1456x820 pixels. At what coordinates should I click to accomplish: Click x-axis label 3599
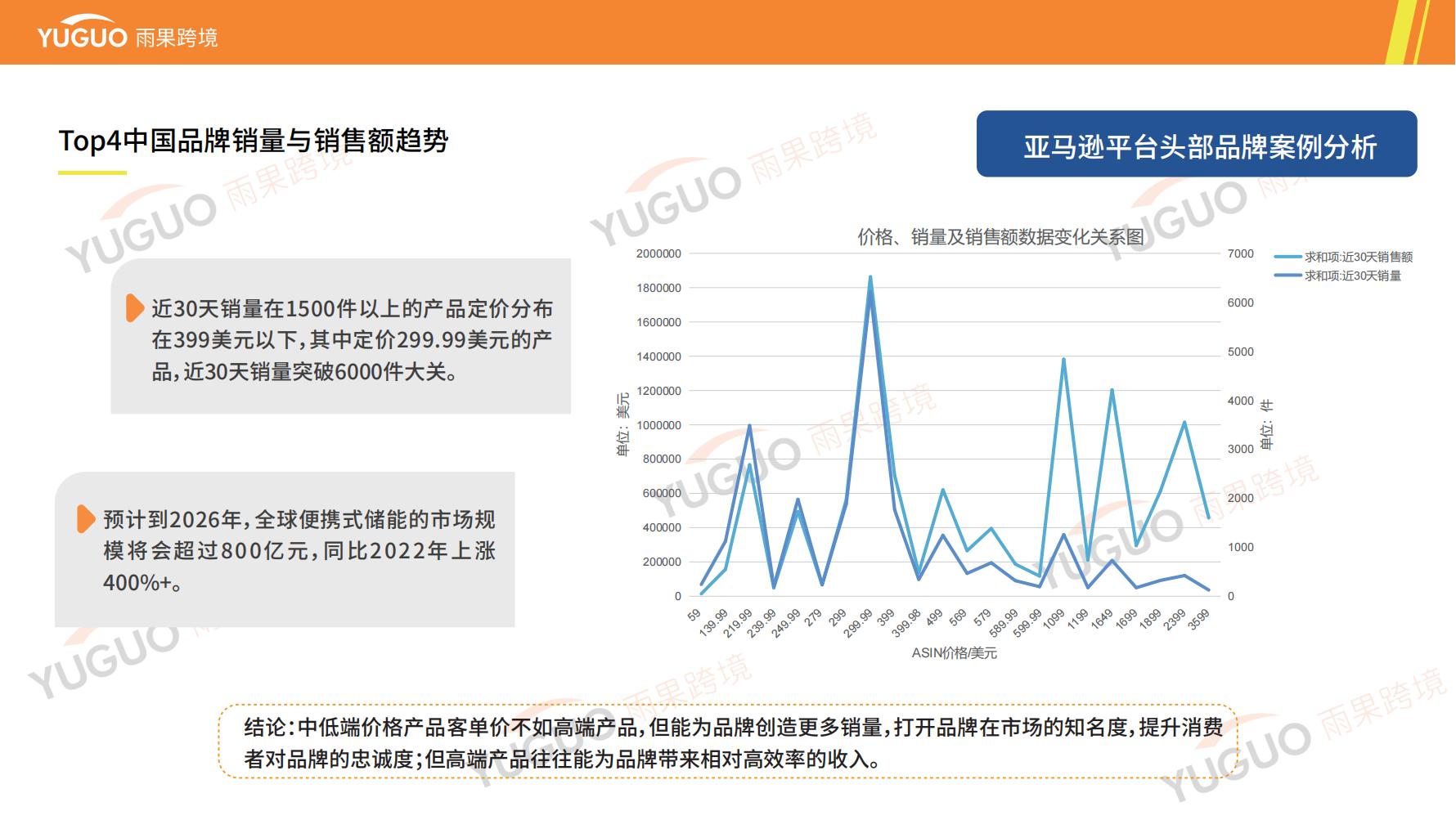(x=1198, y=620)
